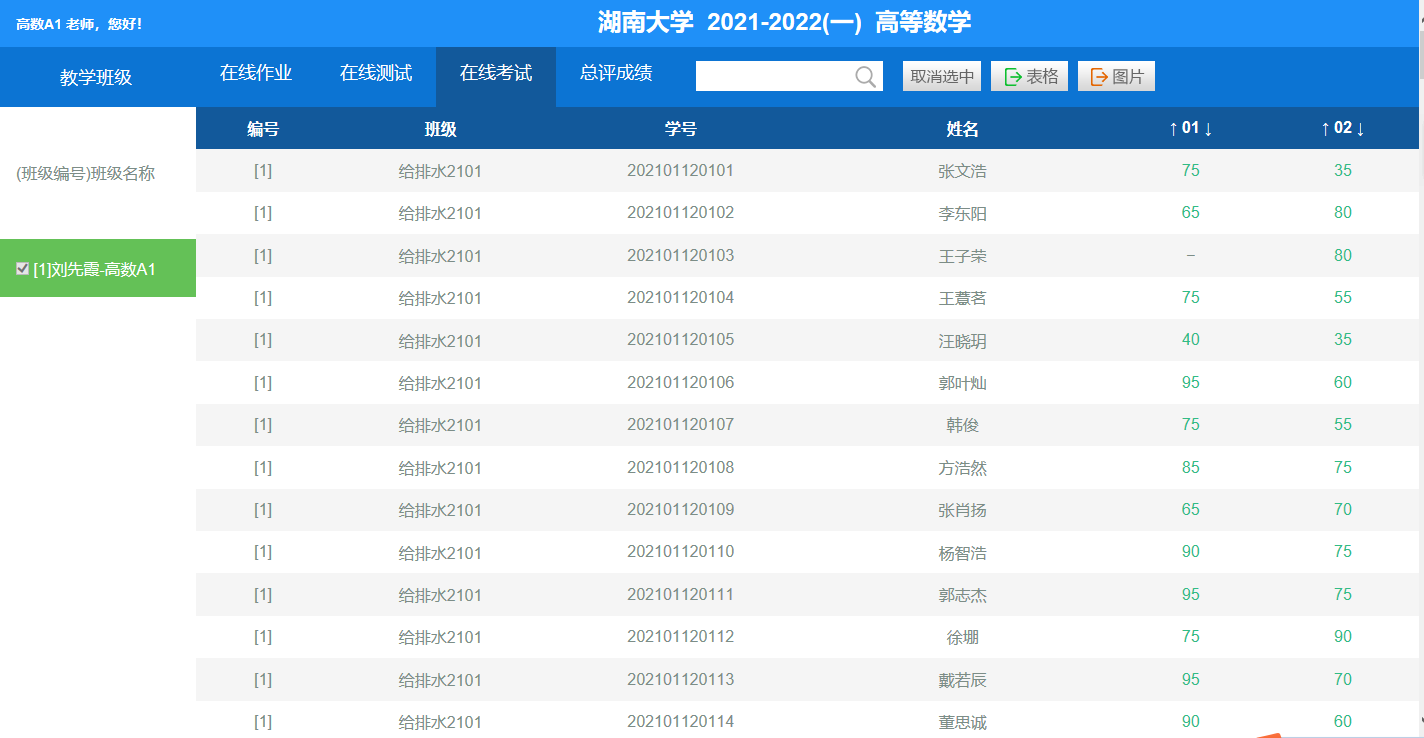Click student name 李东阳

point(963,213)
